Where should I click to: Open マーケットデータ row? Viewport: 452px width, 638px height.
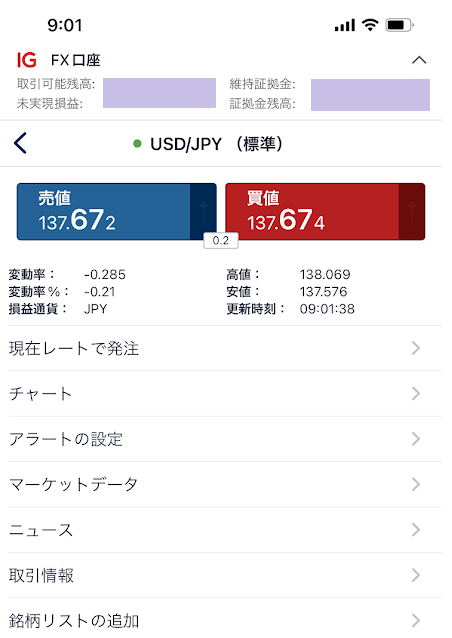coord(225,485)
